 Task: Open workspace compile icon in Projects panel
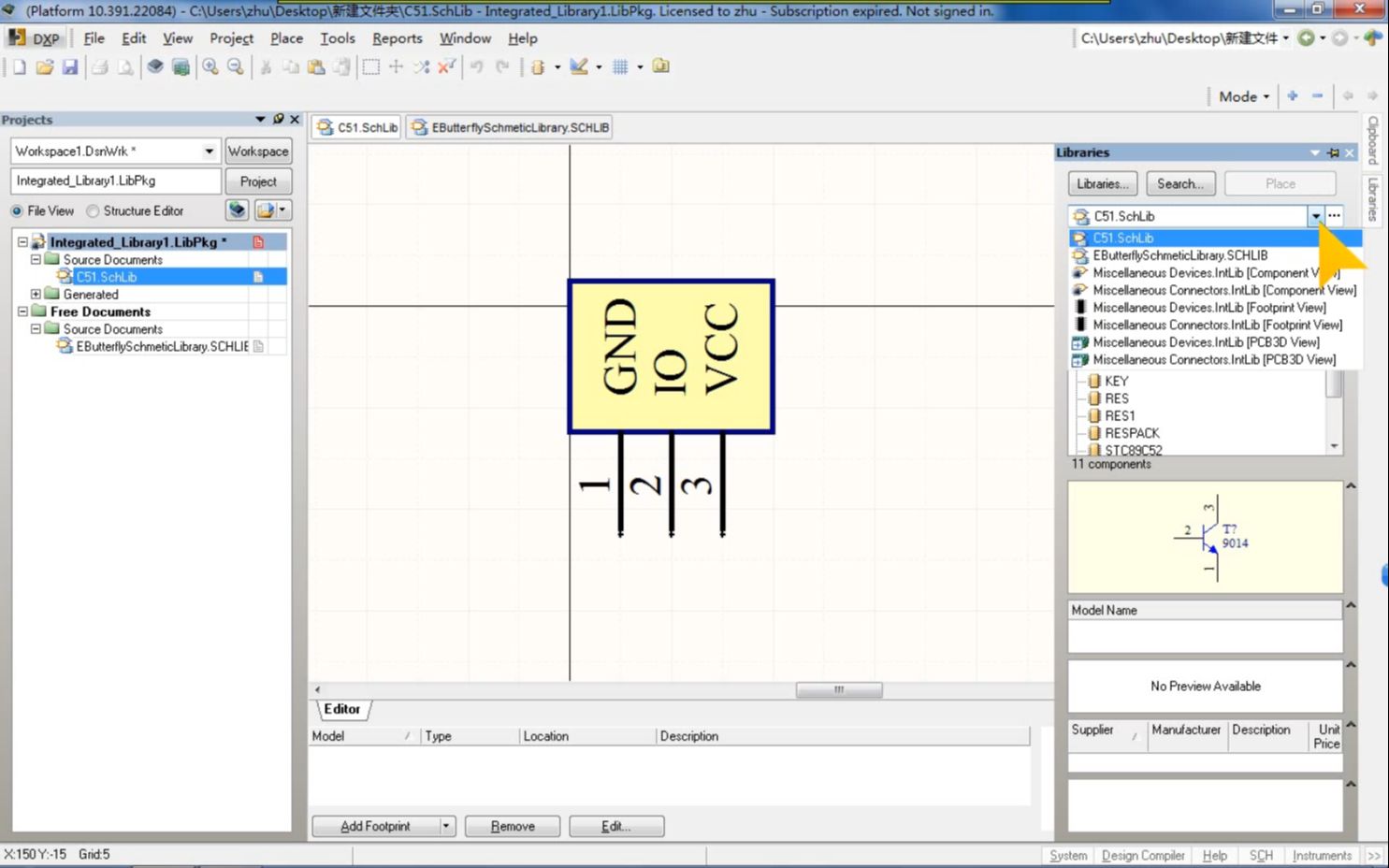[238, 210]
